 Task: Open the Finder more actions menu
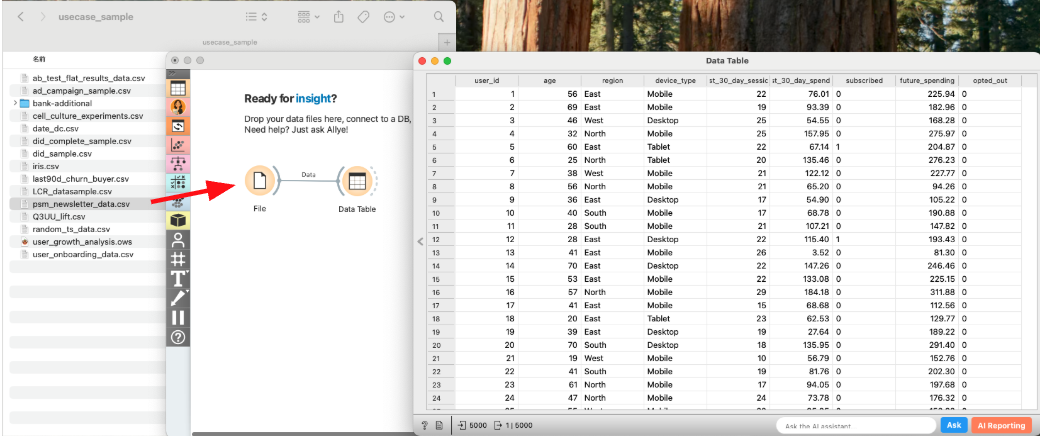click(394, 17)
